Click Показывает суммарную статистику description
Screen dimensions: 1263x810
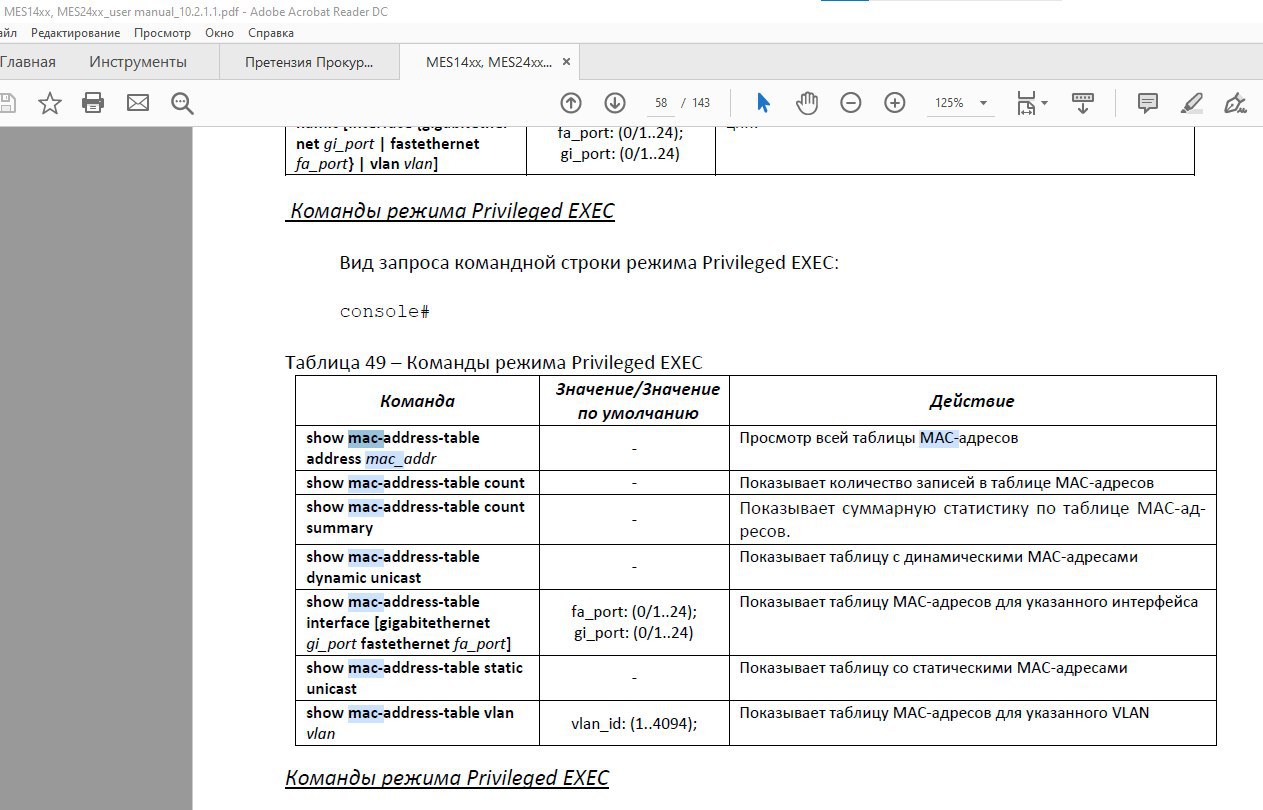click(973, 519)
